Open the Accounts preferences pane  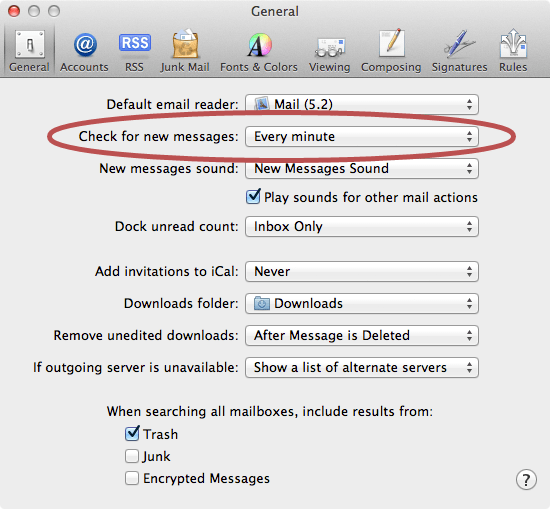pyautogui.click(x=84, y=51)
